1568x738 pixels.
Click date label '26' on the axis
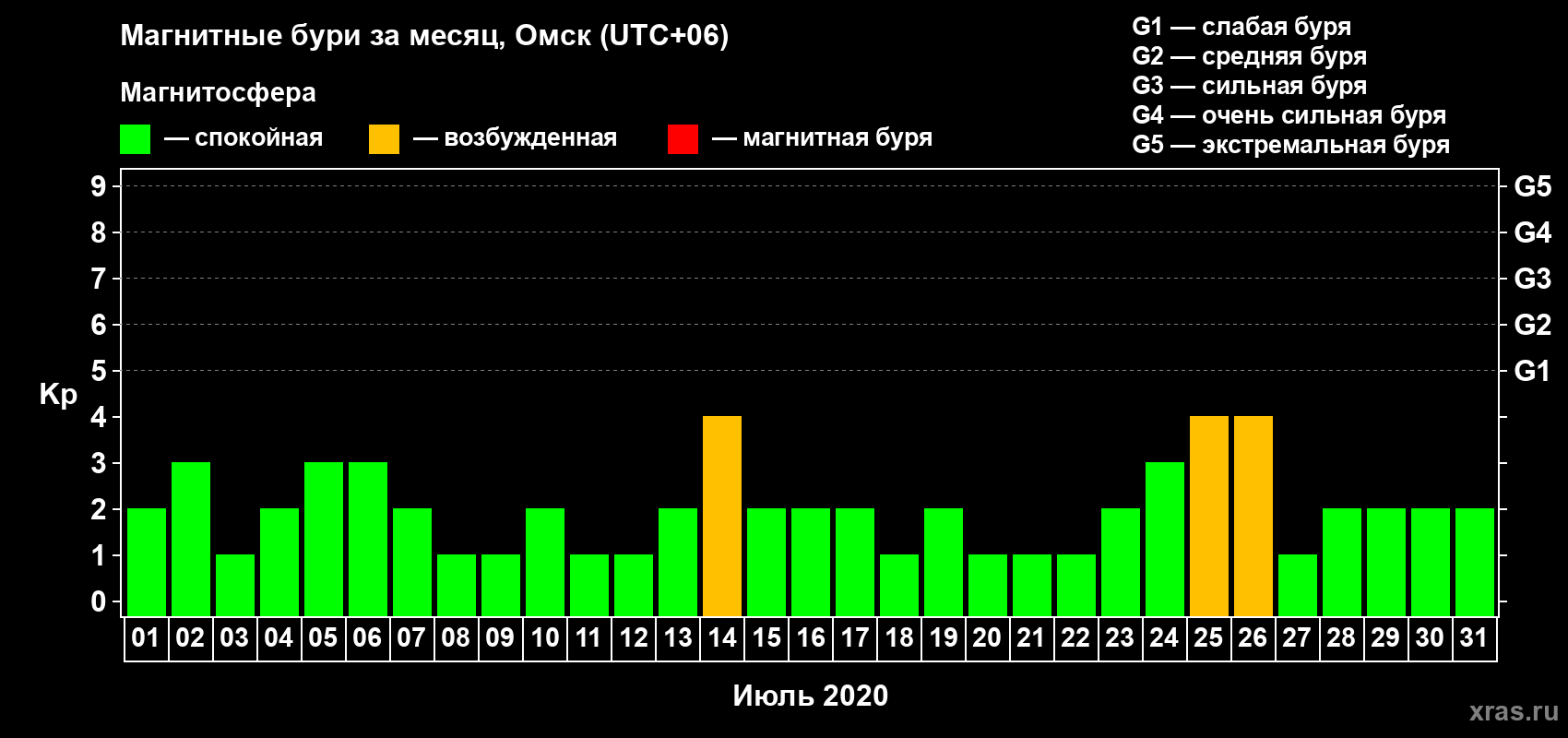(x=1253, y=638)
